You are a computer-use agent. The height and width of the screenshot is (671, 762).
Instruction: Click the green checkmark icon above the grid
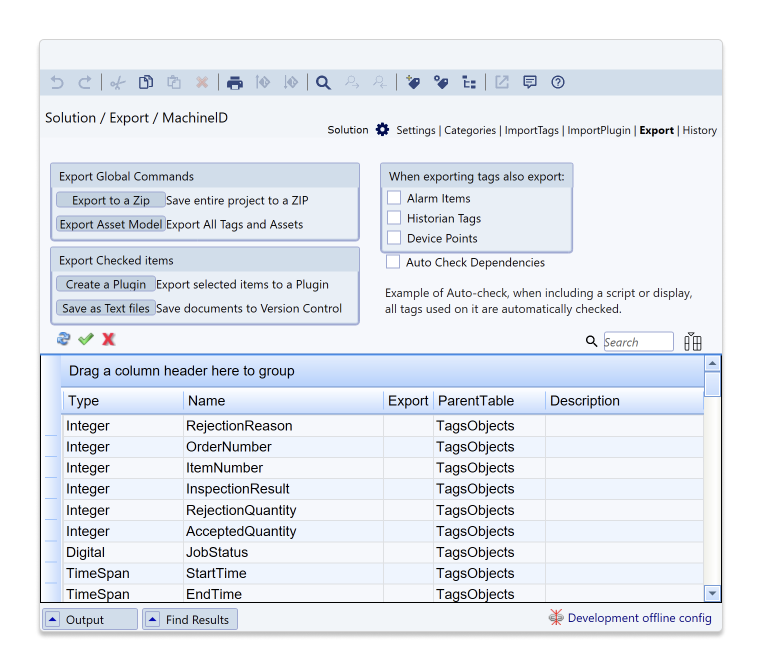pyautogui.click(x=86, y=340)
